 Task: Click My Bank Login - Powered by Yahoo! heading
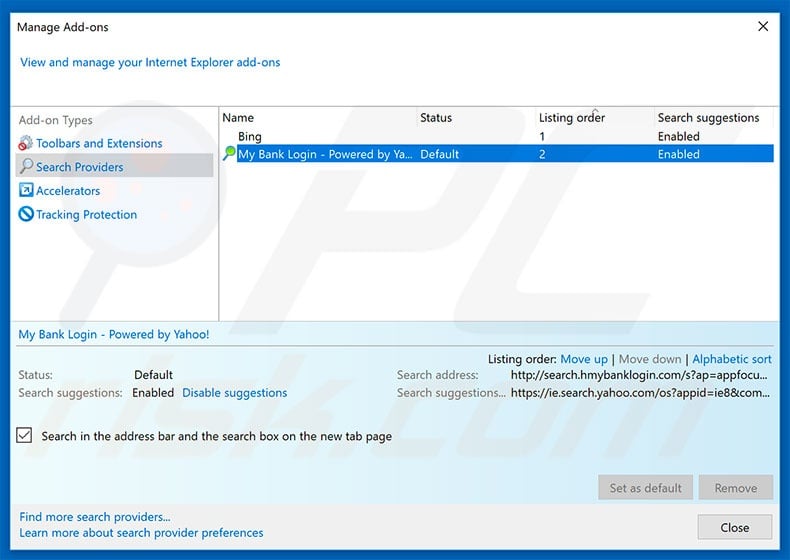(114, 334)
